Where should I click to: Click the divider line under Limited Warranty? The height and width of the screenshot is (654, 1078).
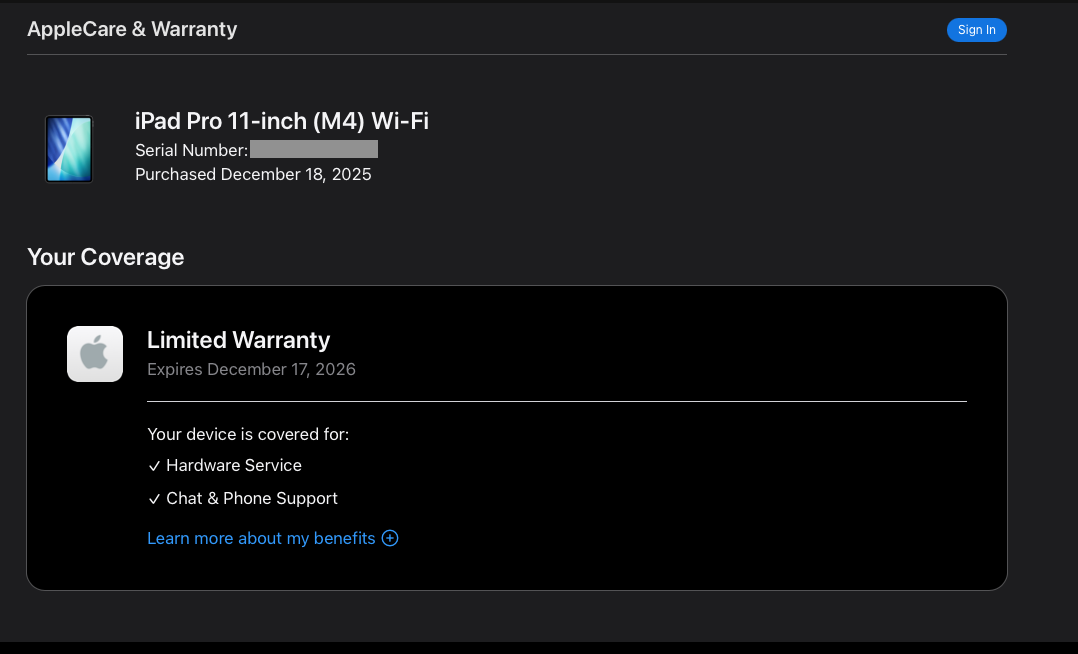tap(556, 401)
